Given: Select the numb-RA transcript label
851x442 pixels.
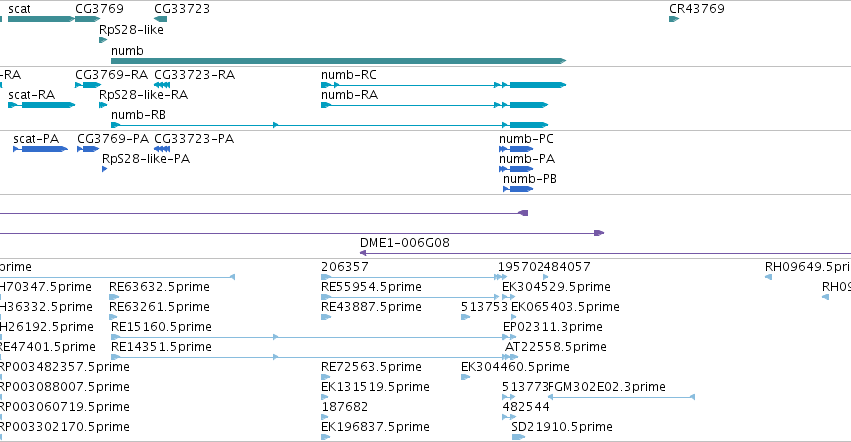Looking at the screenshot, I should pyautogui.click(x=350, y=95).
